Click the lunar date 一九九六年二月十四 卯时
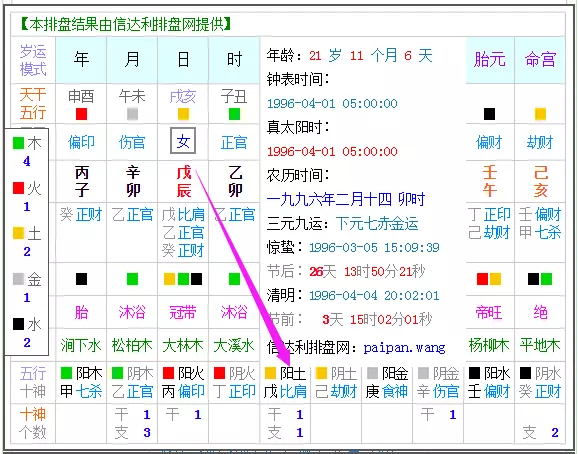This screenshot has height=454, width=578. click(x=346, y=199)
